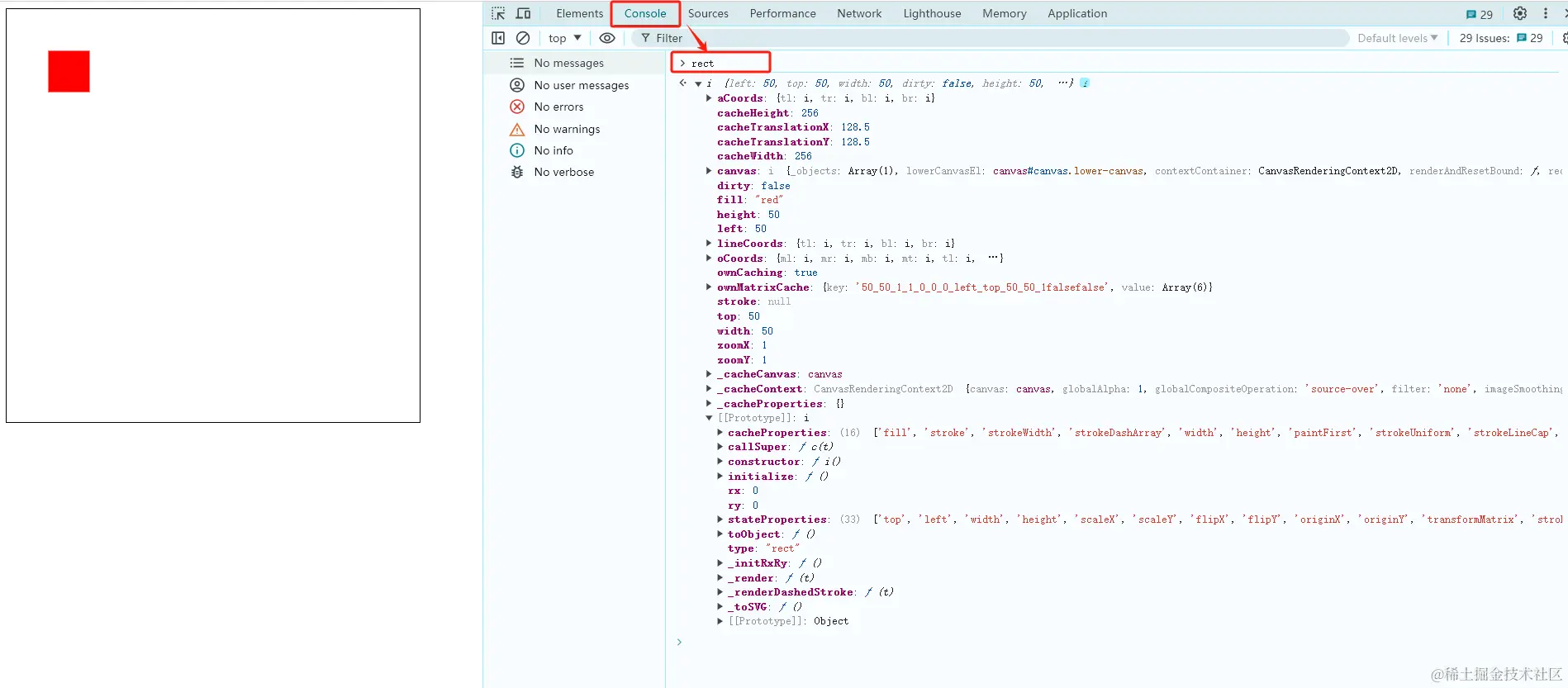
Task: Collapse the first [[Prototype]] node
Action: pyautogui.click(x=709, y=418)
